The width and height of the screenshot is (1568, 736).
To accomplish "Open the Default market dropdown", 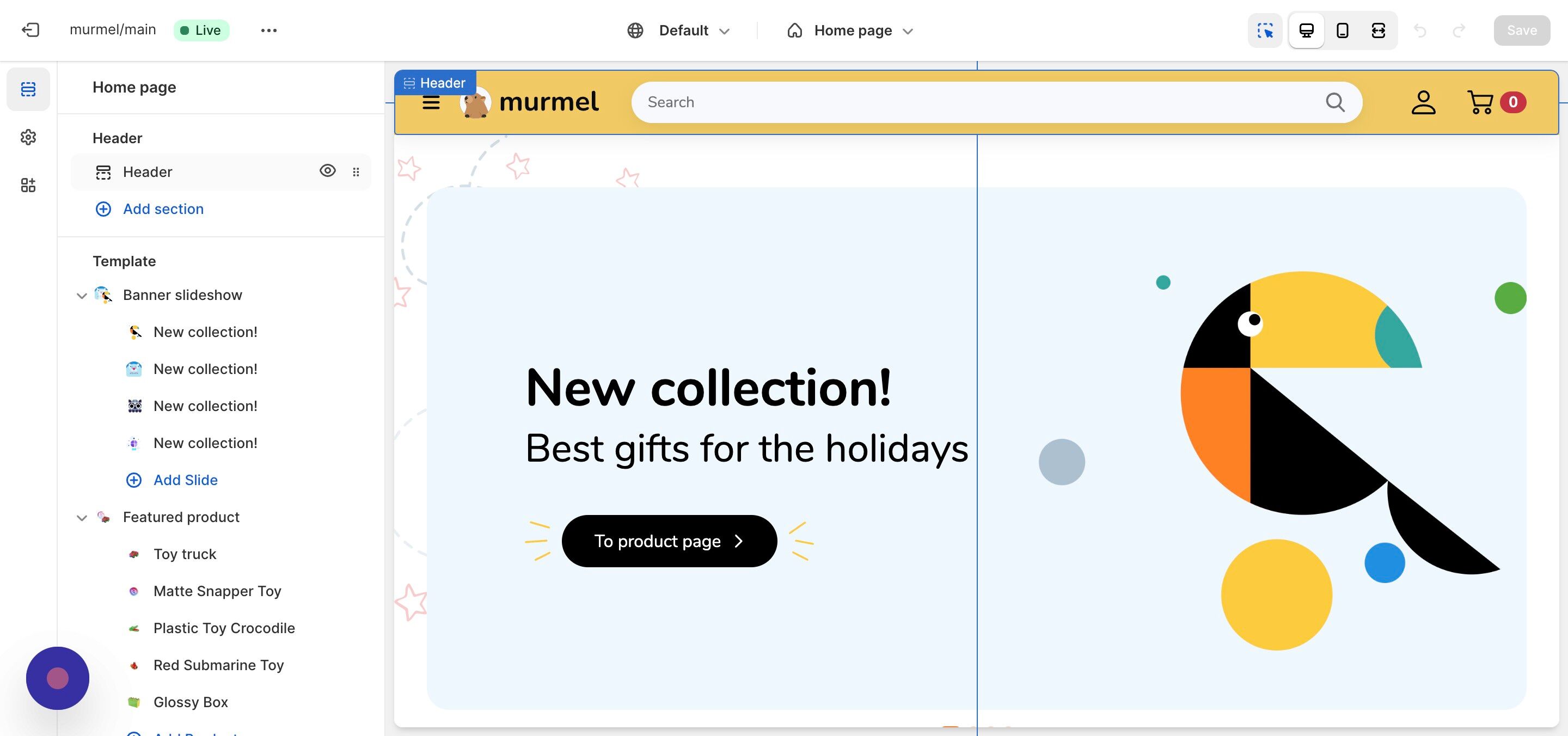I will [678, 30].
